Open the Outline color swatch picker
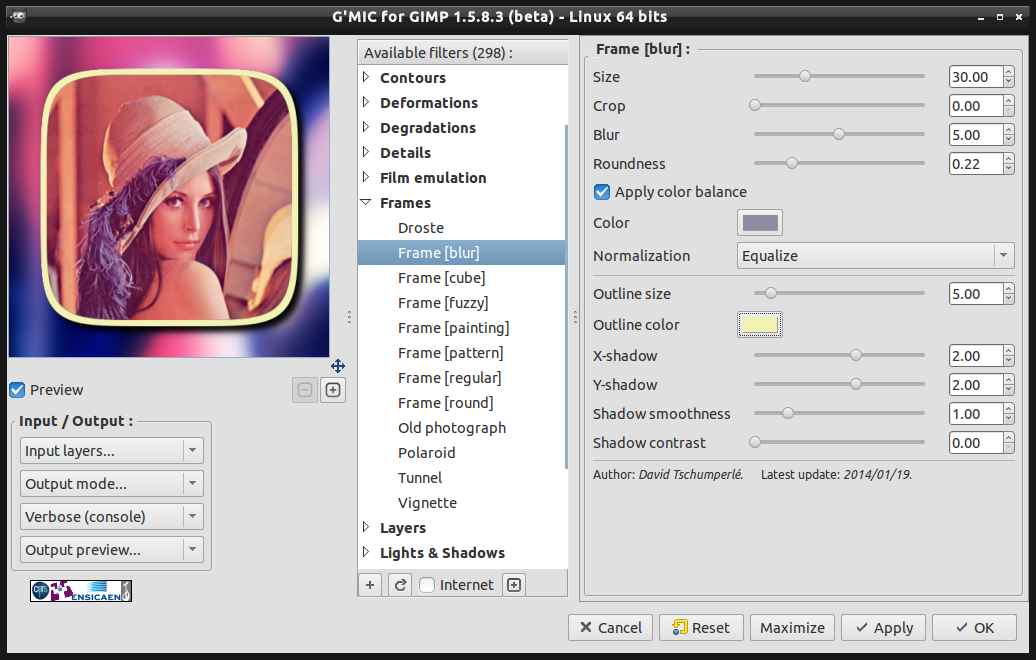The height and width of the screenshot is (660, 1036). (x=760, y=324)
